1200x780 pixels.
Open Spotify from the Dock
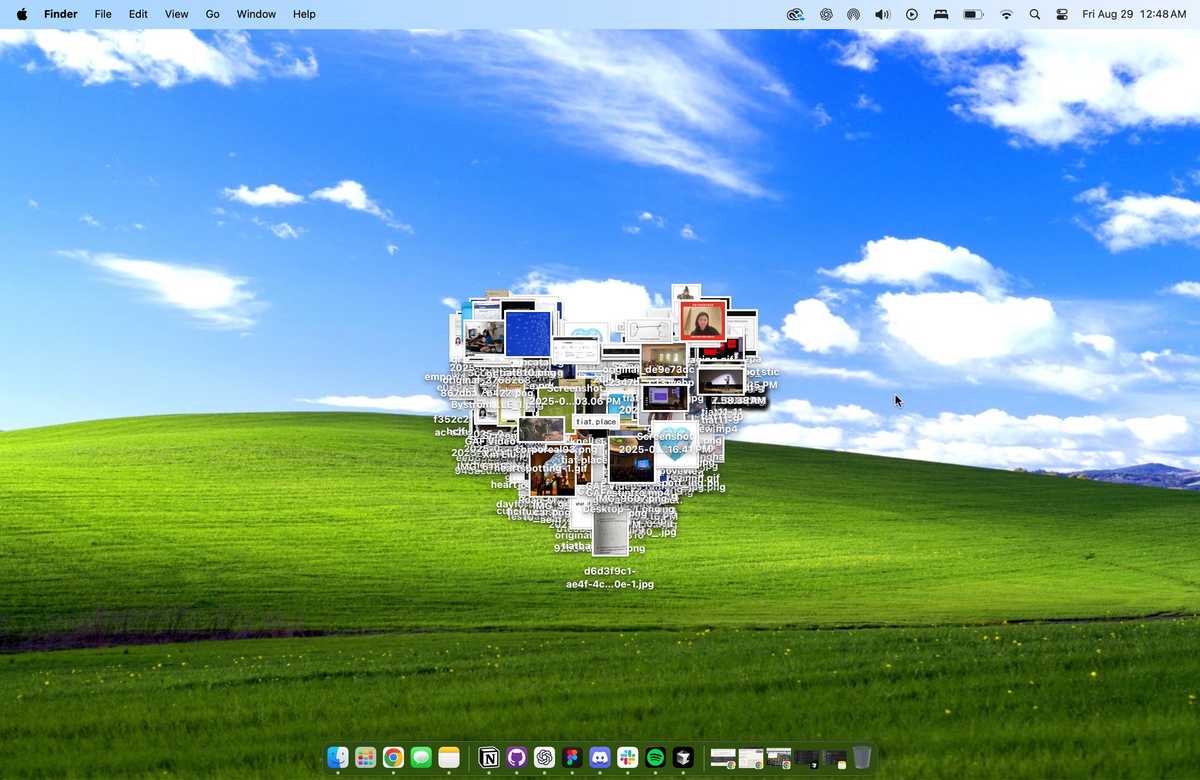[655, 758]
